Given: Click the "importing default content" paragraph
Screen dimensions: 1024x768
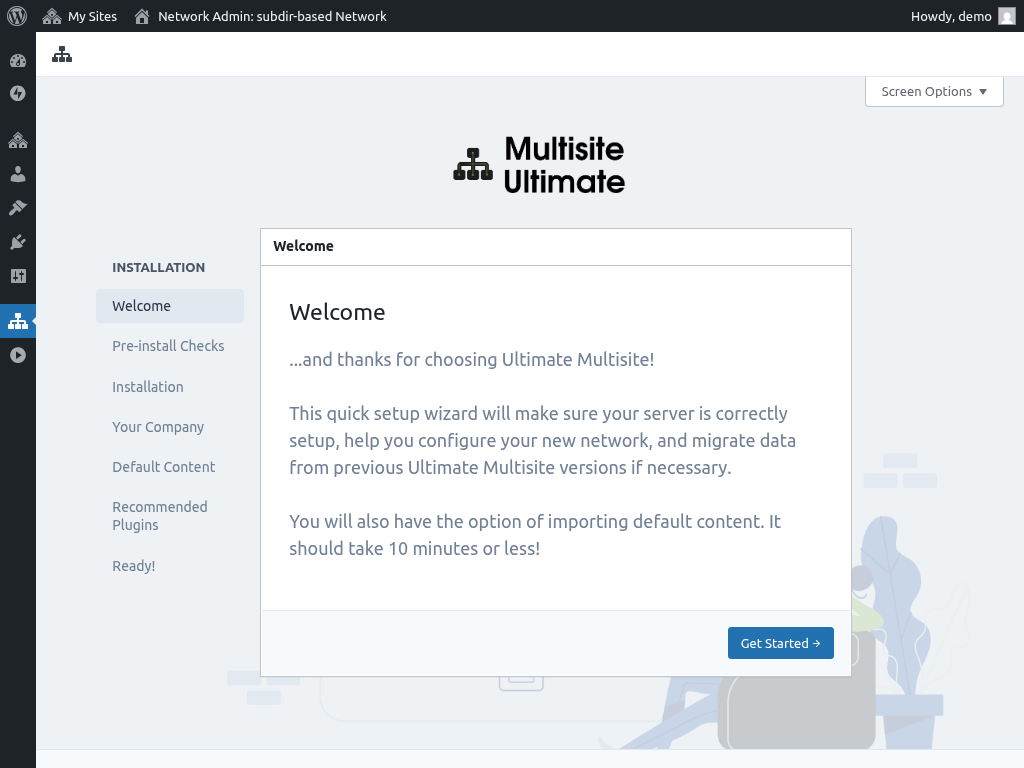Looking at the screenshot, I should pos(535,535).
